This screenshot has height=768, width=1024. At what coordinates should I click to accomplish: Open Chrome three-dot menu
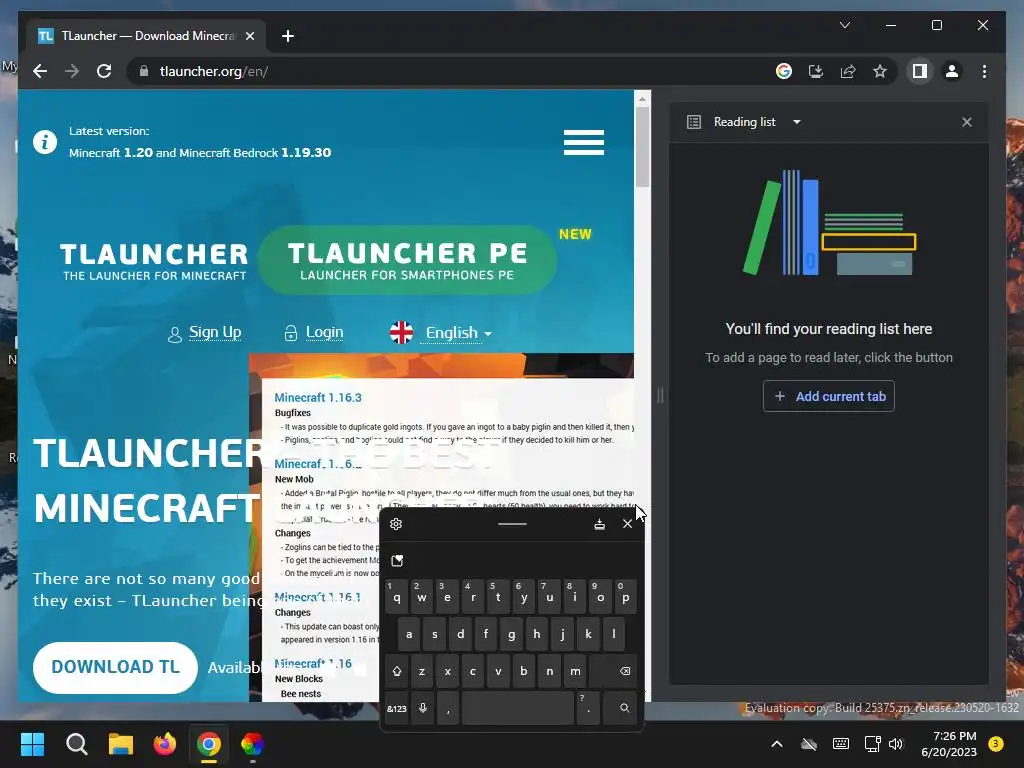click(984, 71)
